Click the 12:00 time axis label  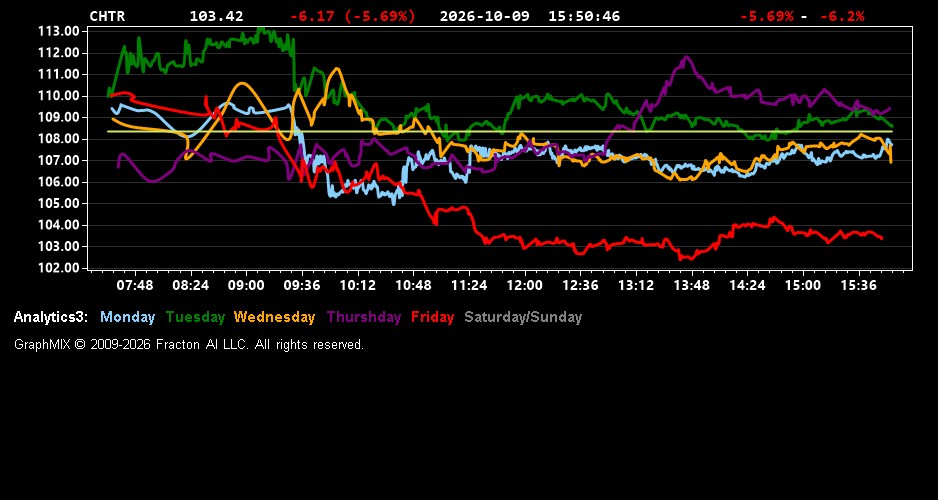click(x=525, y=285)
